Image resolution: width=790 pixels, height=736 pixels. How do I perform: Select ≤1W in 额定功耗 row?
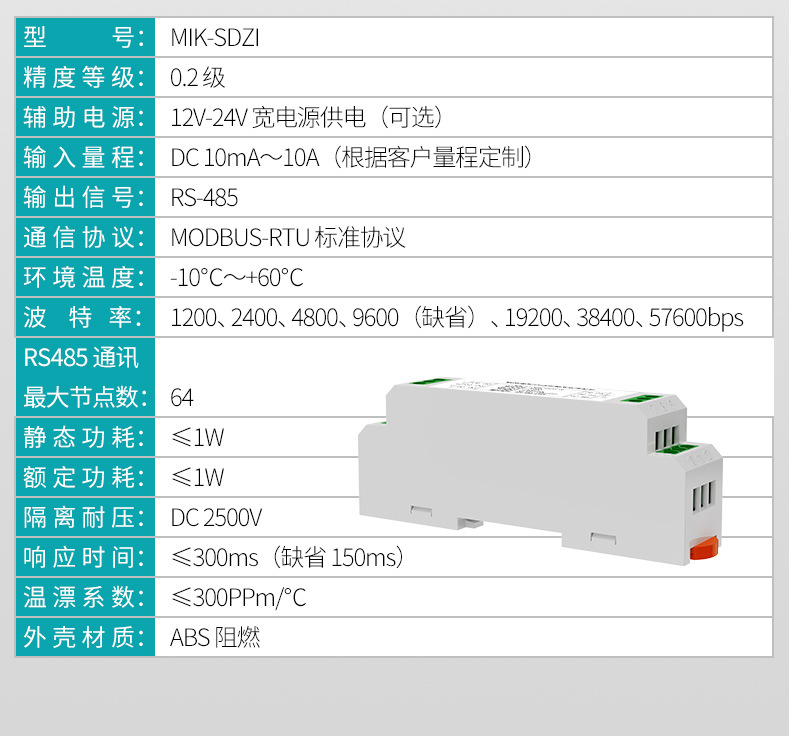198,477
